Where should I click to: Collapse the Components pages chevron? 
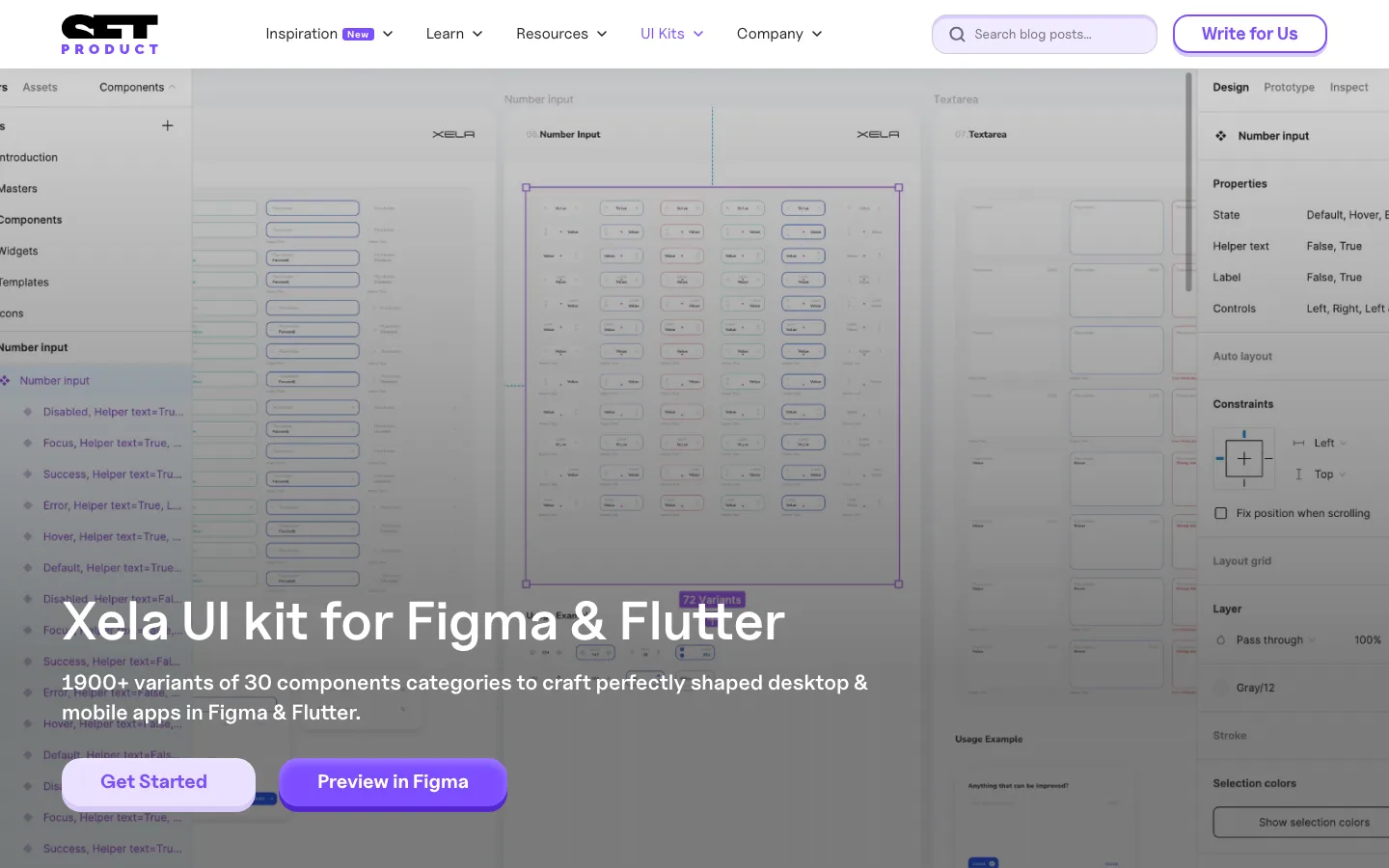click(x=173, y=88)
